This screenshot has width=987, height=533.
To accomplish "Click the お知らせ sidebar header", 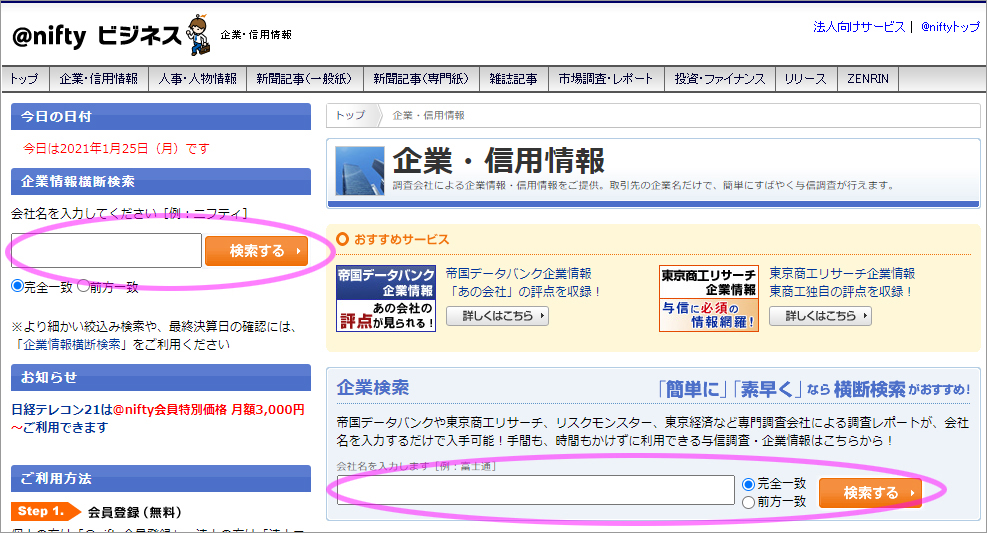I will click(161, 377).
